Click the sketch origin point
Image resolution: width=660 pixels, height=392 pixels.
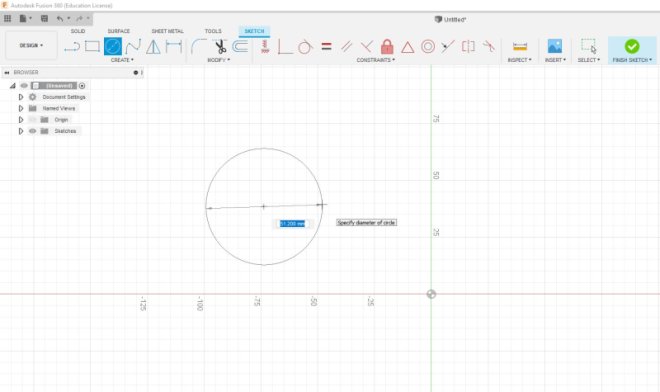pyautogui.click(x=431, y=294)
